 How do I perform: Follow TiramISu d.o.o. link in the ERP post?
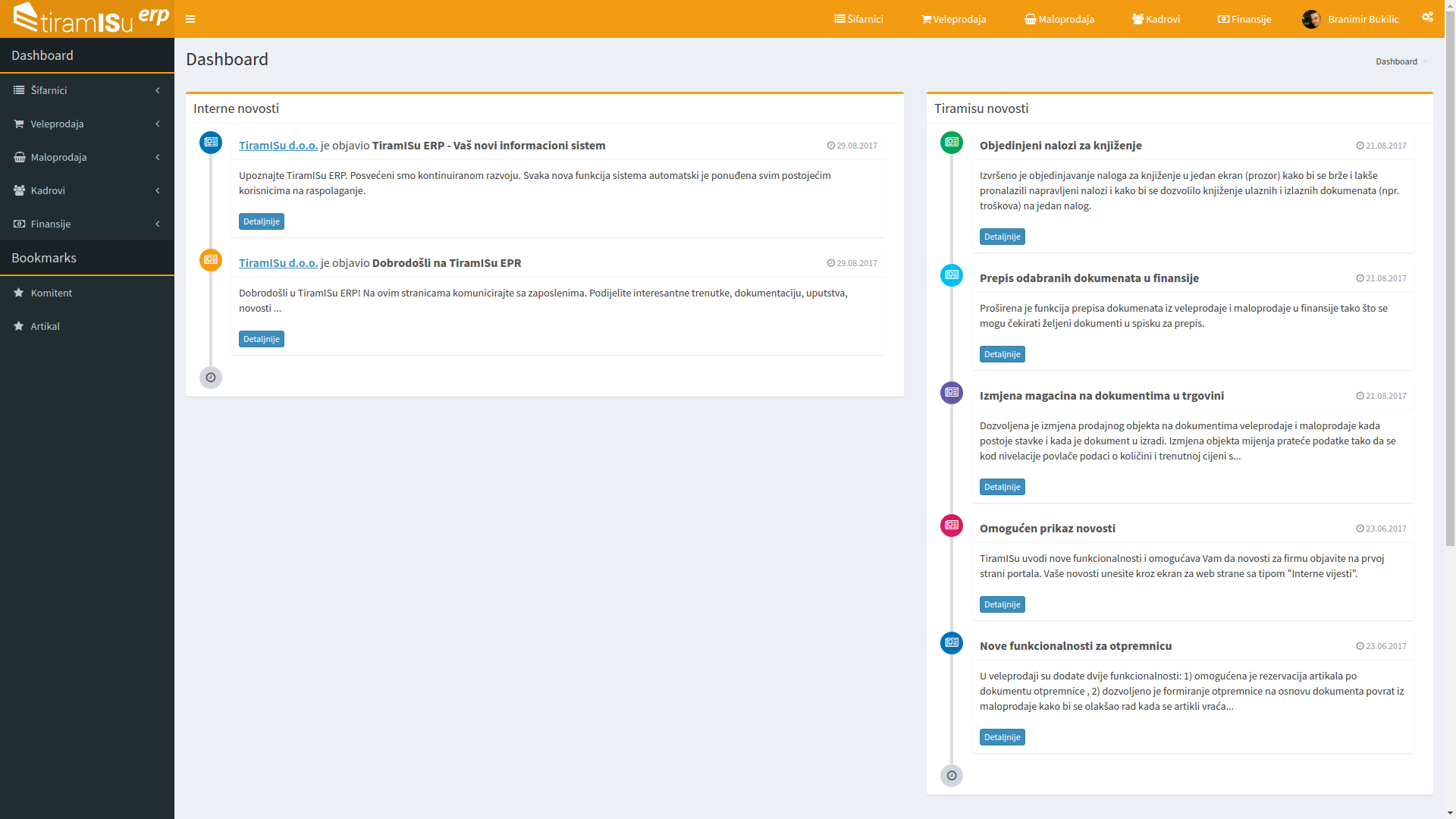(x=278, y=146)
